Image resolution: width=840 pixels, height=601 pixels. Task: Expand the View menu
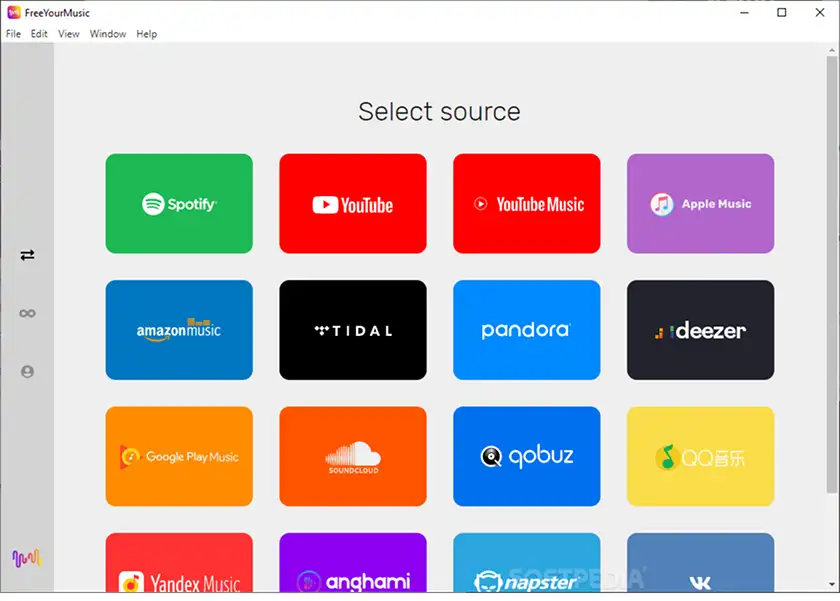coord(69,34)
